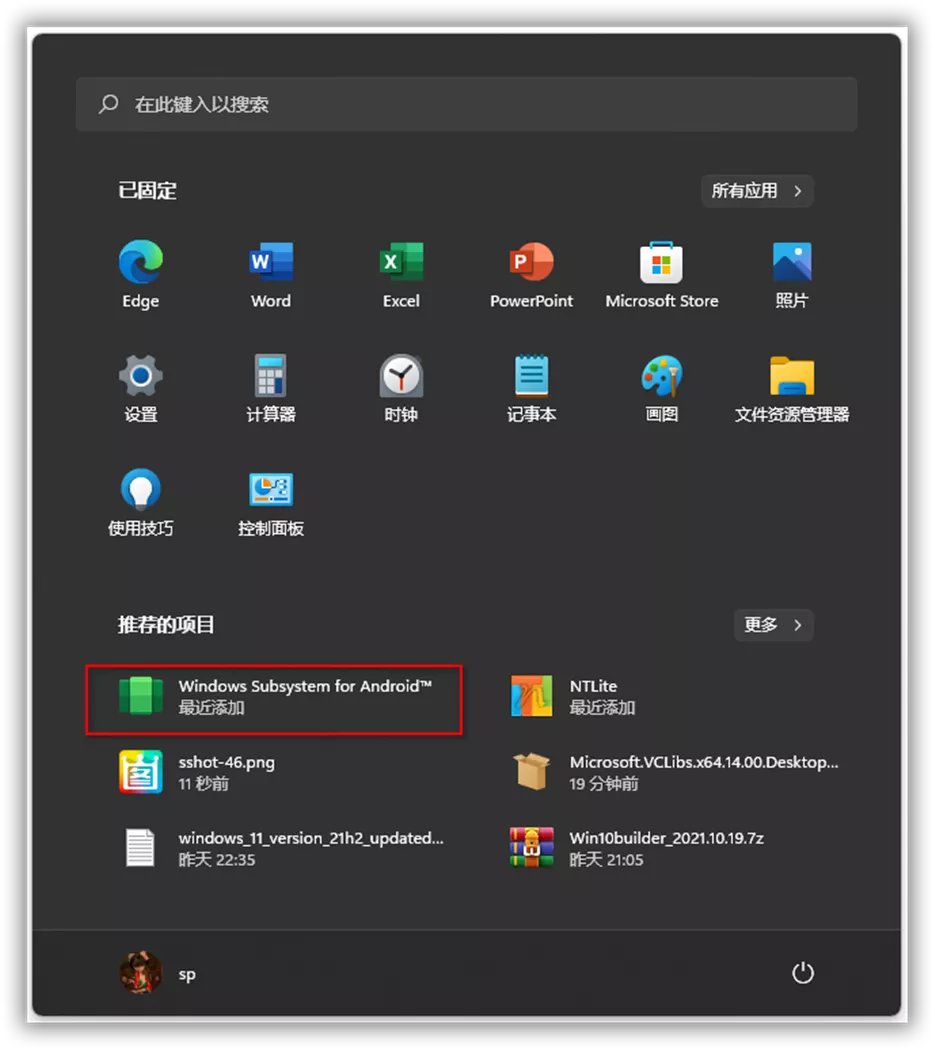Click the NTLite app icon
The width and height of the screenshot is (935, 1050).
coord(532,696)
